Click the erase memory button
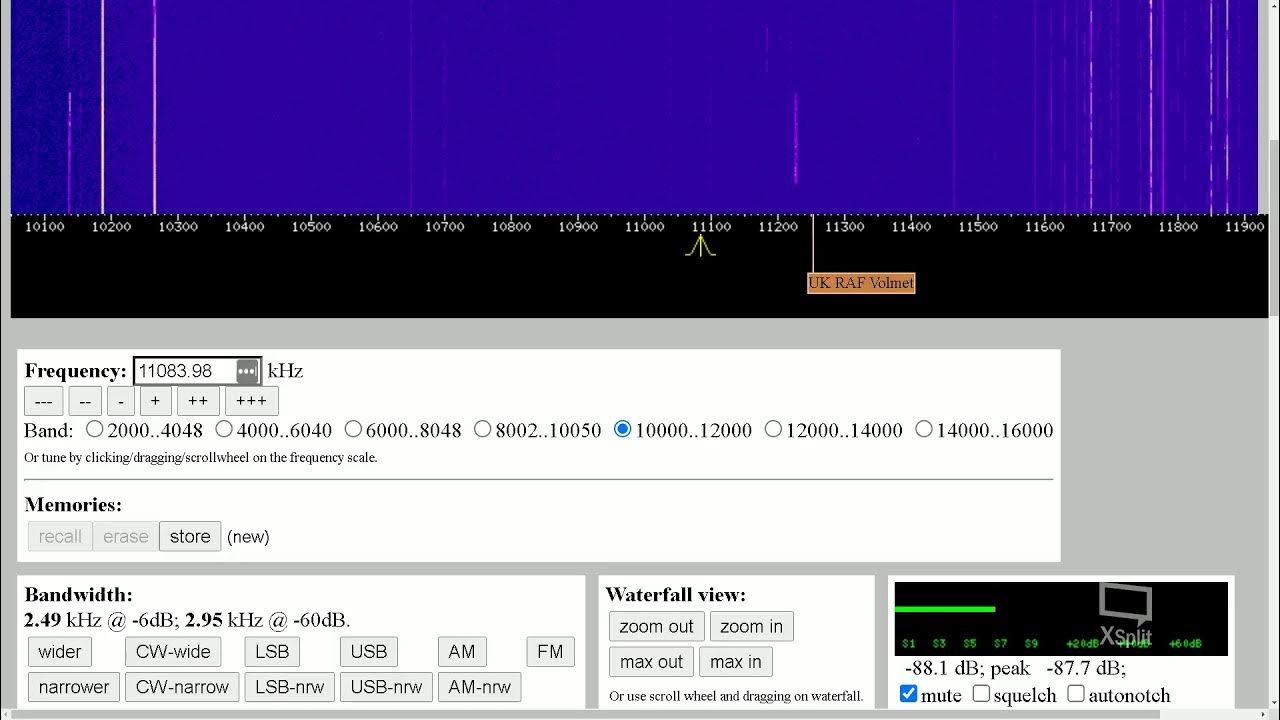Screen dimensions: 1280x720 pyautogui.click(x=126, y=536)
